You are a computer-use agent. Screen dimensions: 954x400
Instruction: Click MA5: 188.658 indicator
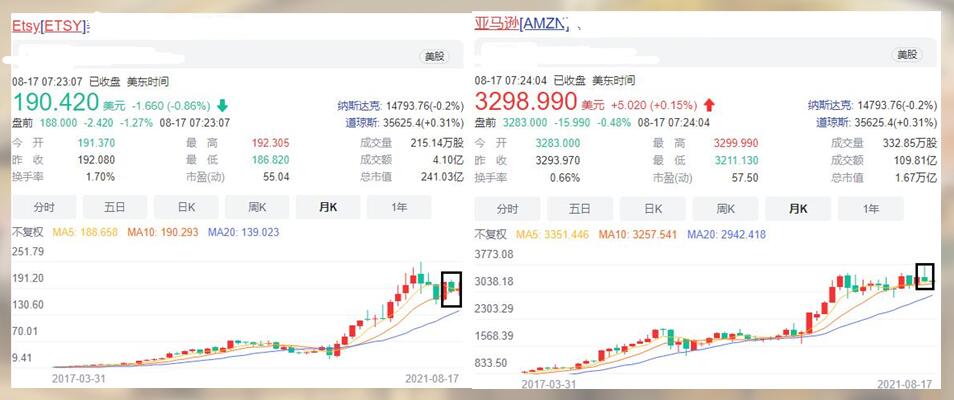86,232
